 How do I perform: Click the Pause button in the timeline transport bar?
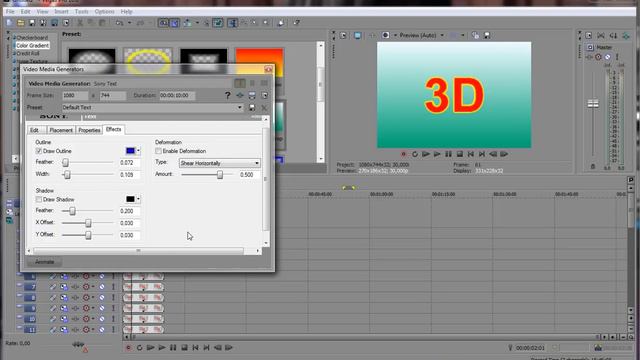click(173, 348)
